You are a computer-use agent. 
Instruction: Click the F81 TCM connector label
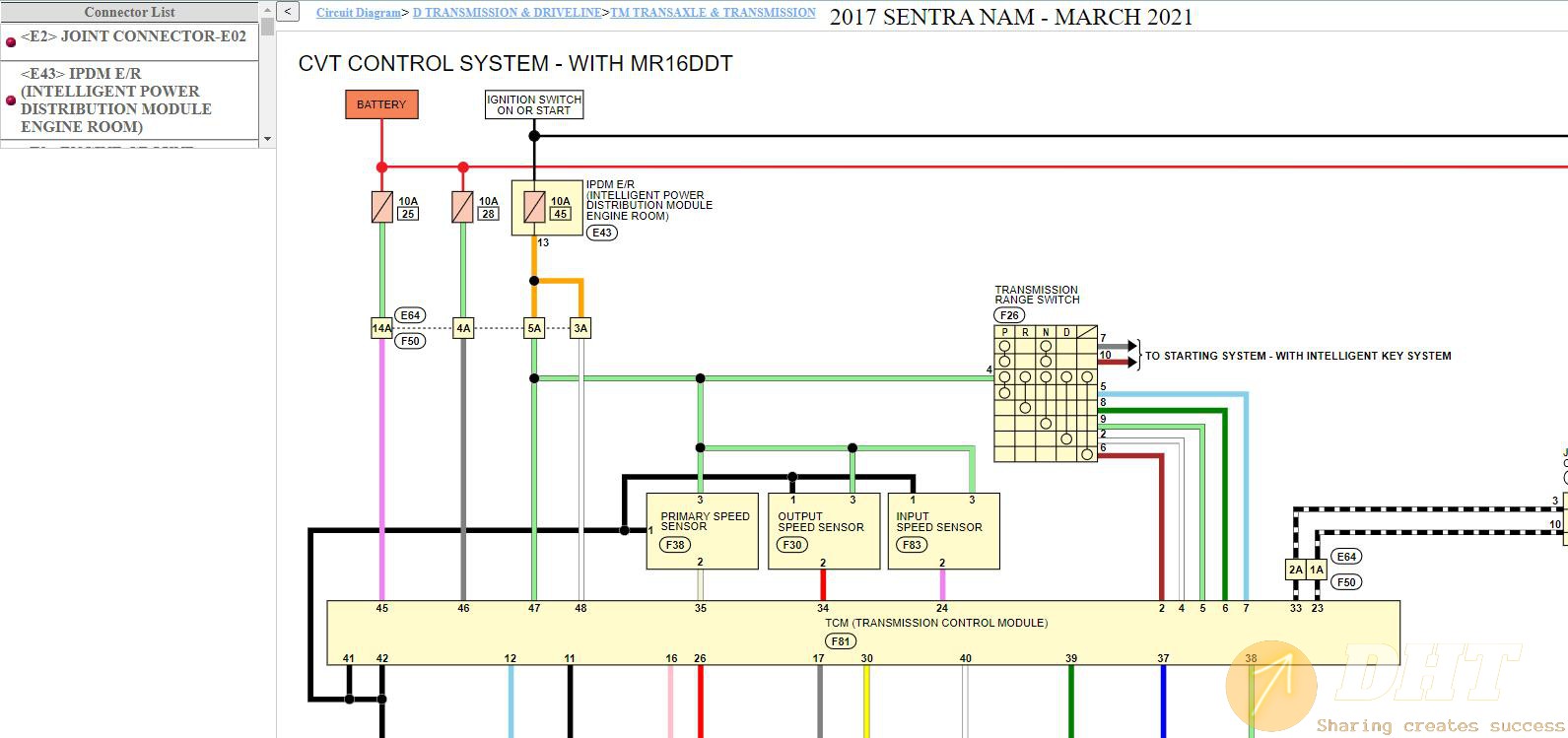pos(840,641)
